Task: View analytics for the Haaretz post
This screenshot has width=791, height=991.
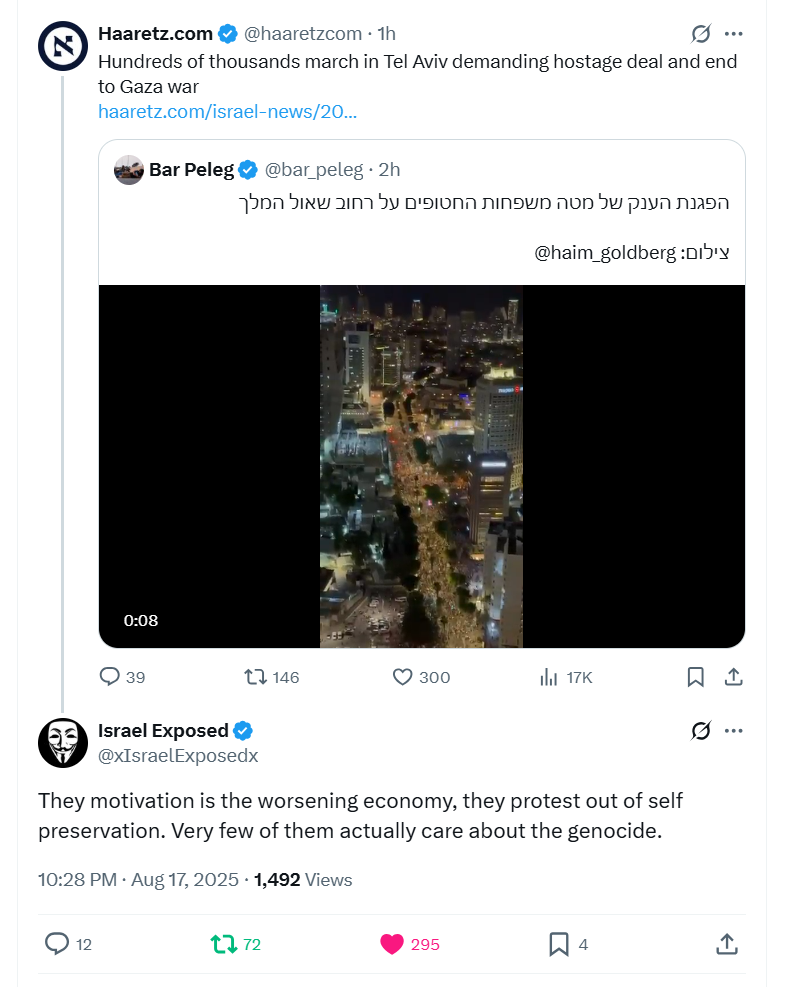Action: point(549,677)
